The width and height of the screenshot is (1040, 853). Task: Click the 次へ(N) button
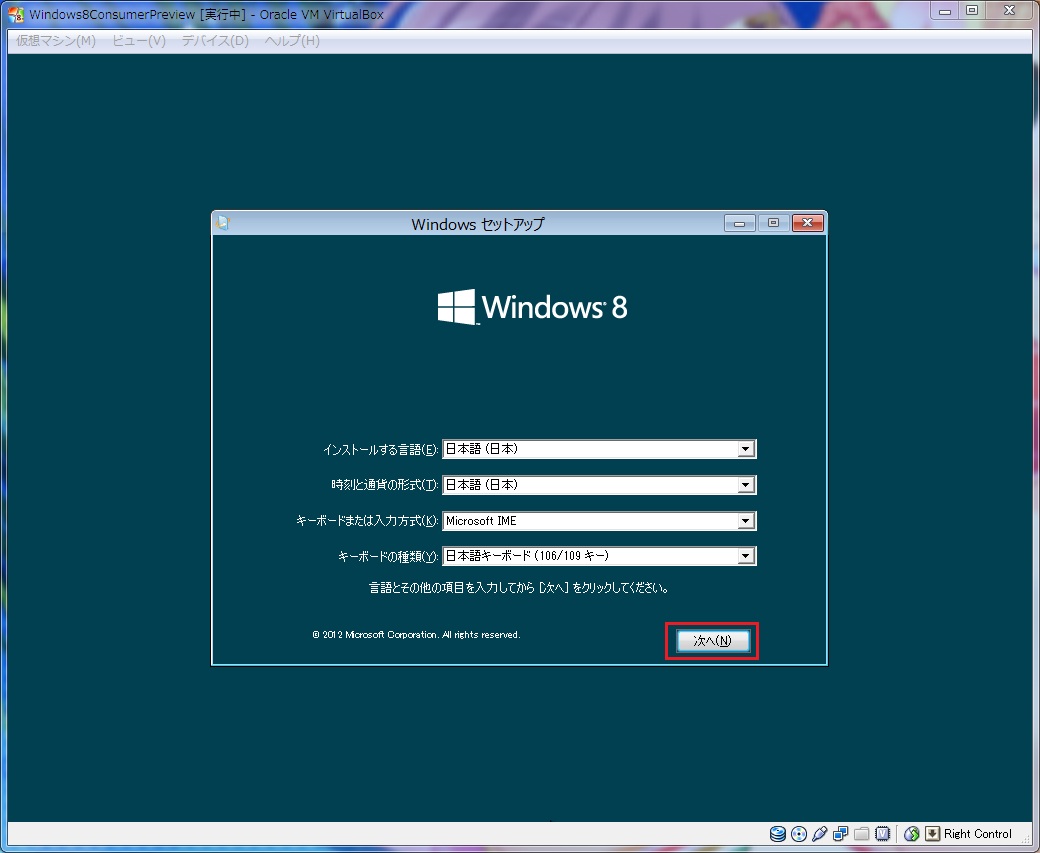pyautogui.click(x=713, y=641)
